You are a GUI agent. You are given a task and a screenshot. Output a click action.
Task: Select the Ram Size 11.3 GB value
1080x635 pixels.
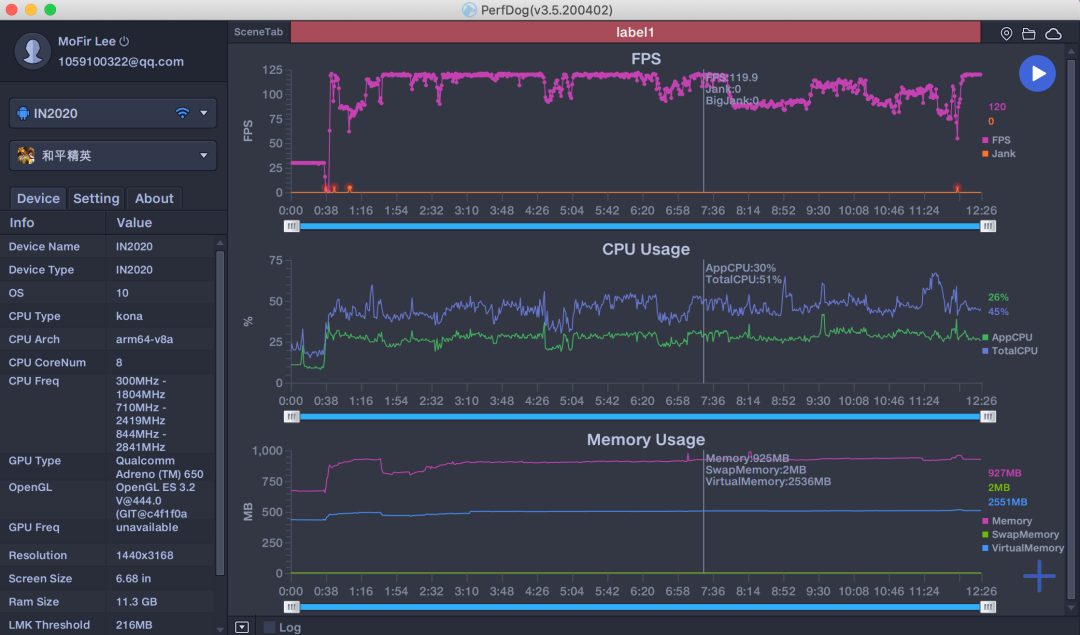[136, 602]
